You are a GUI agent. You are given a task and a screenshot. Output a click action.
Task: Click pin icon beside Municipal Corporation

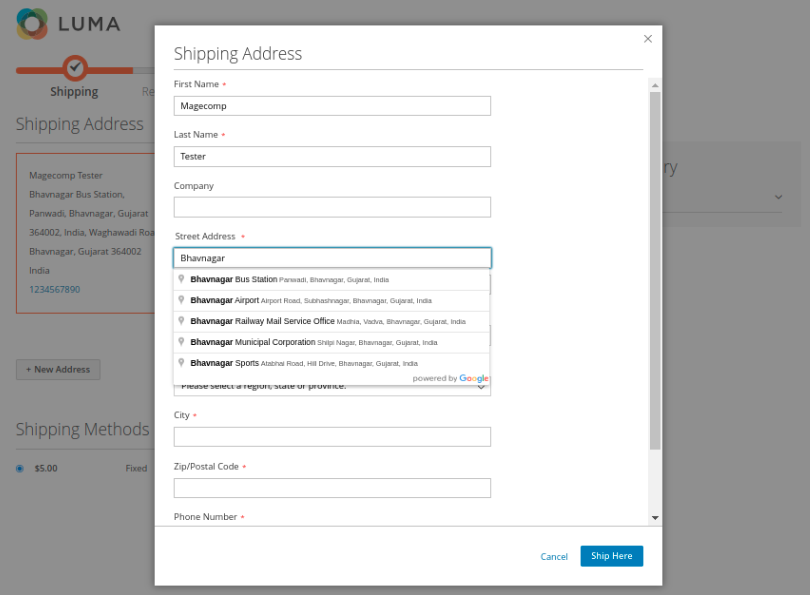181,341
